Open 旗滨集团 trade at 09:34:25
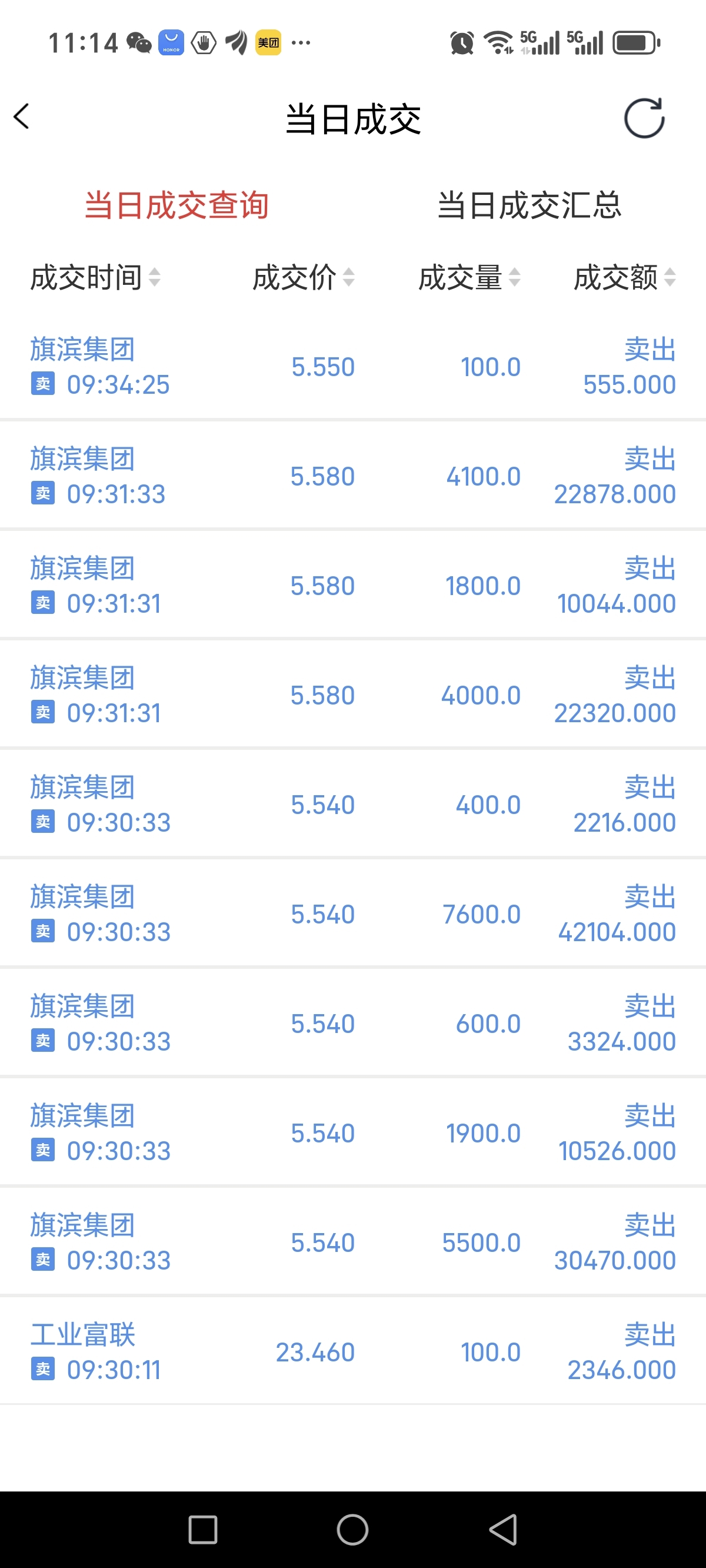The height and width of the screenshot is (1568, 706). click(x=353, y=367)
